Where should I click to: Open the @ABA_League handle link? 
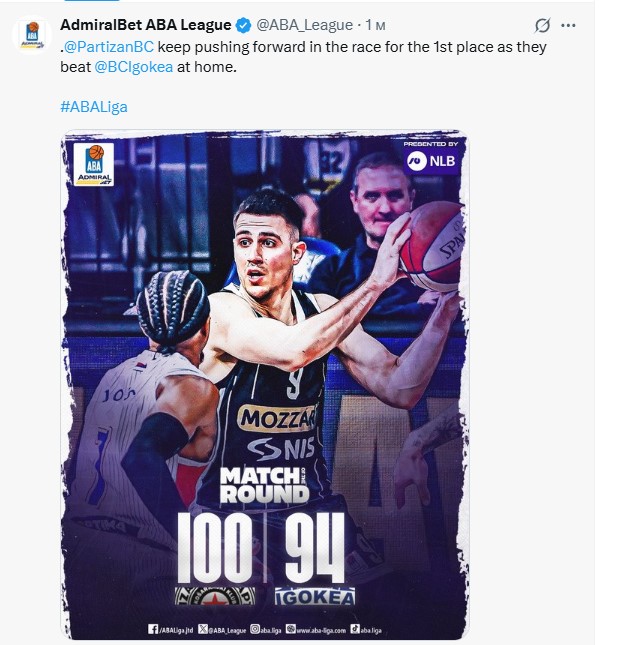tap(305, 25)
